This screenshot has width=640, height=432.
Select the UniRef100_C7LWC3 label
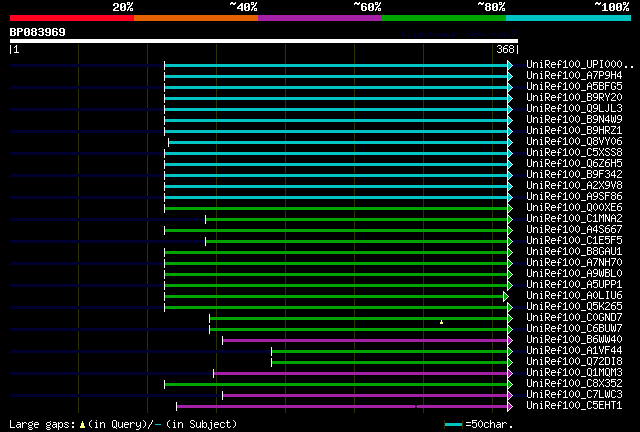574,395
